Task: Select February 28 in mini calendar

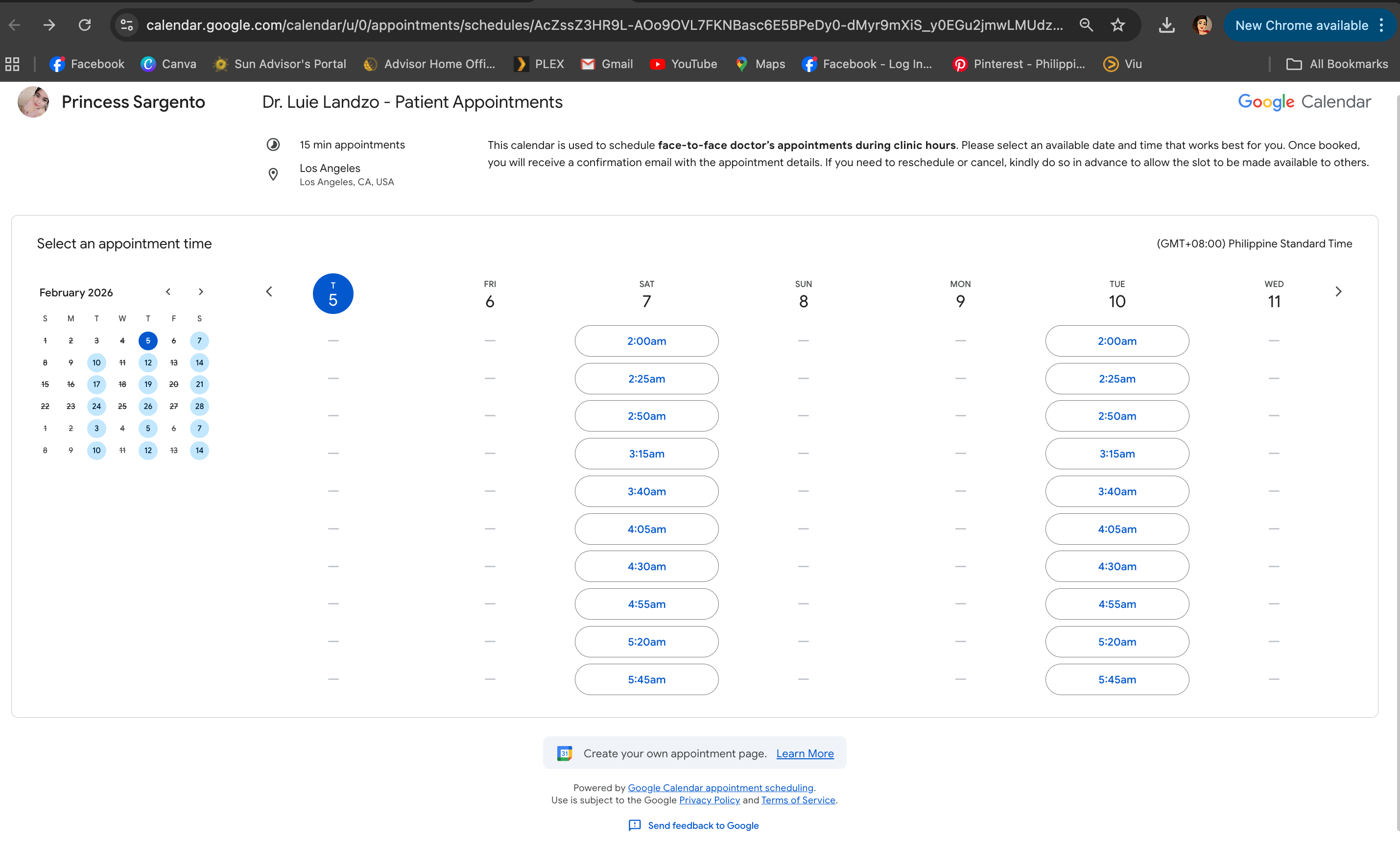Action: tap(199, 406)
